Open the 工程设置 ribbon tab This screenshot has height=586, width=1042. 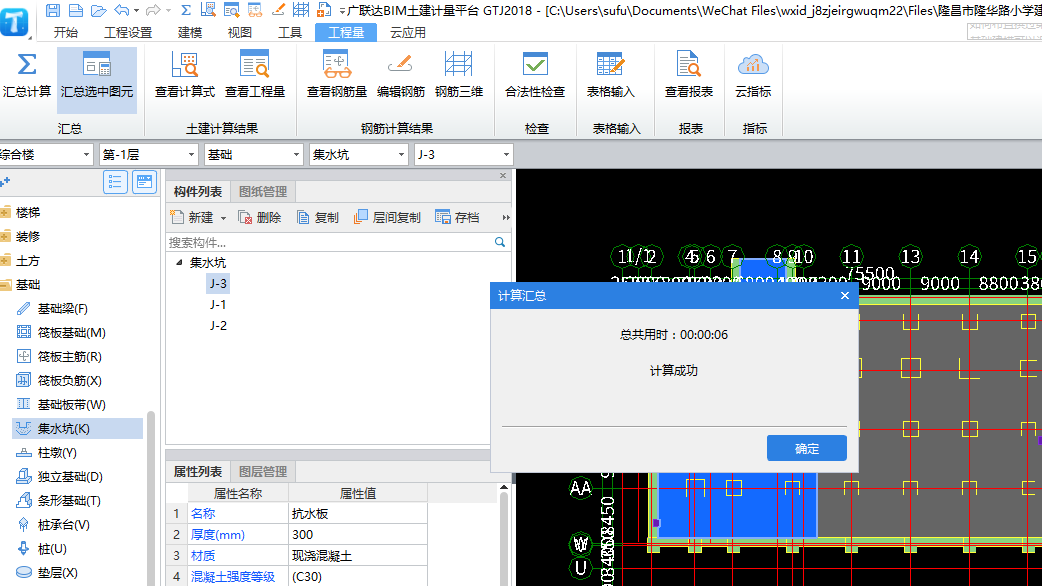(x=128, y=33)
